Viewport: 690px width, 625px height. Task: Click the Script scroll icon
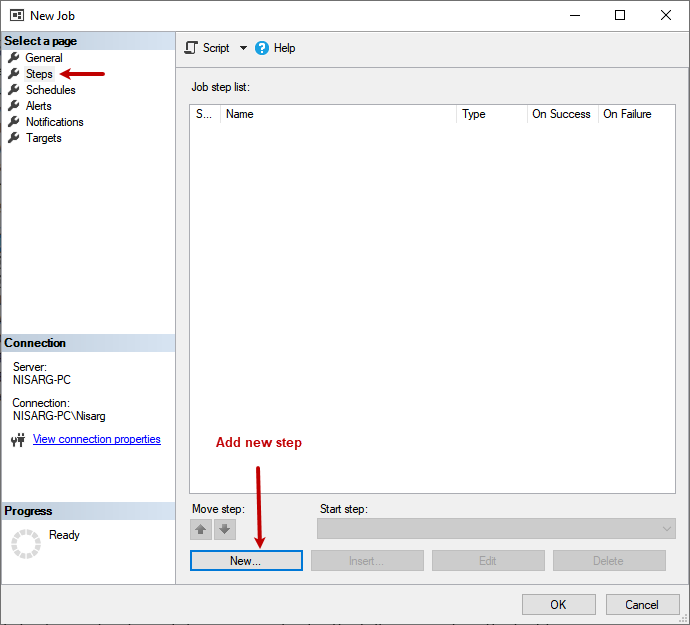tap(191, 48)
